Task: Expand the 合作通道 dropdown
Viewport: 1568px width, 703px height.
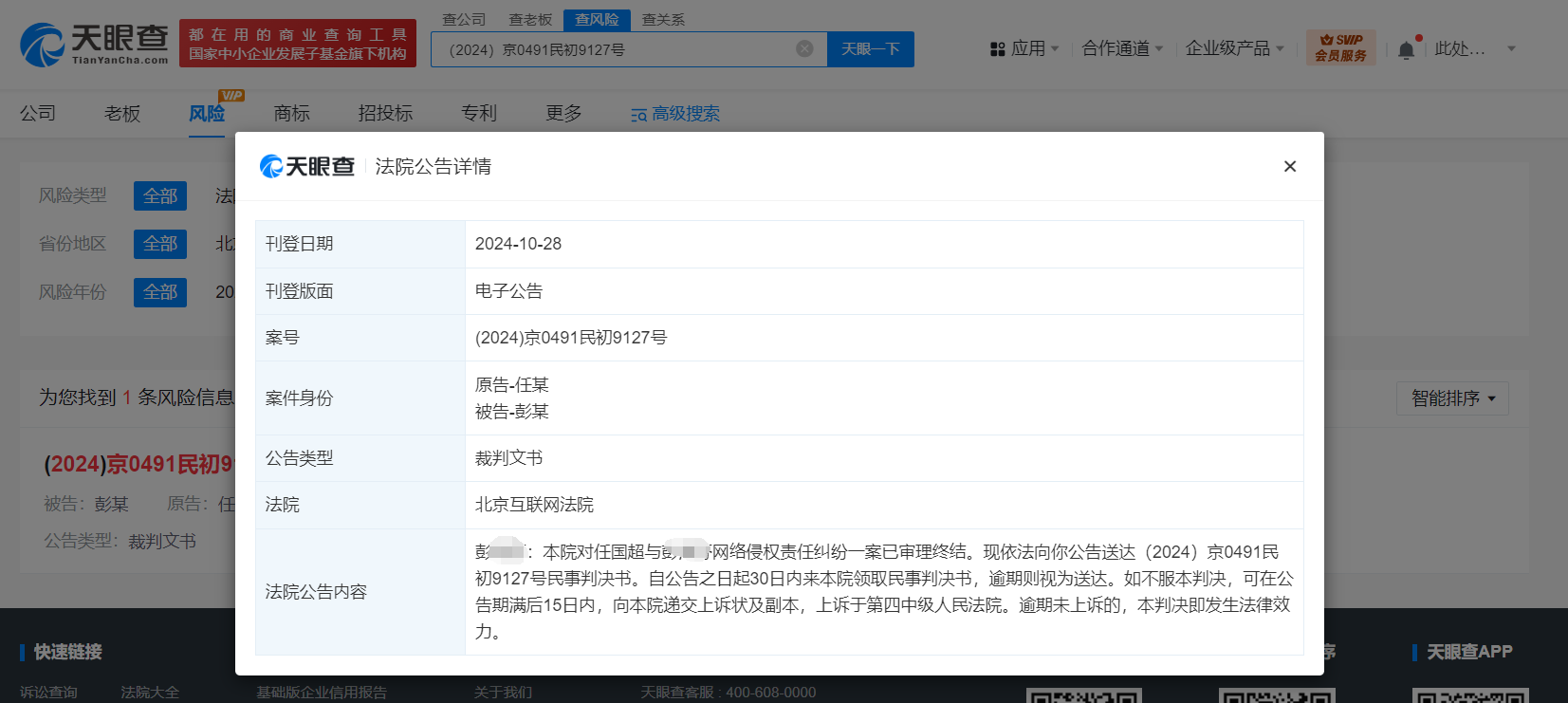Action: pos(1122,48)
